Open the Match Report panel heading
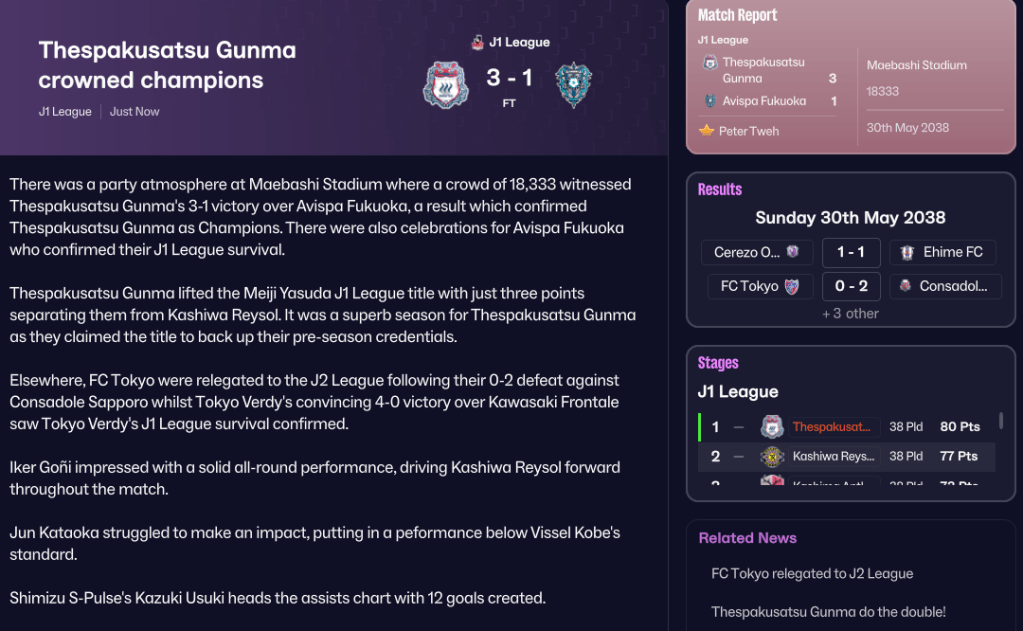Viewport: 1023px width, 631px height. pyautogui.click(x=737, y=15)
